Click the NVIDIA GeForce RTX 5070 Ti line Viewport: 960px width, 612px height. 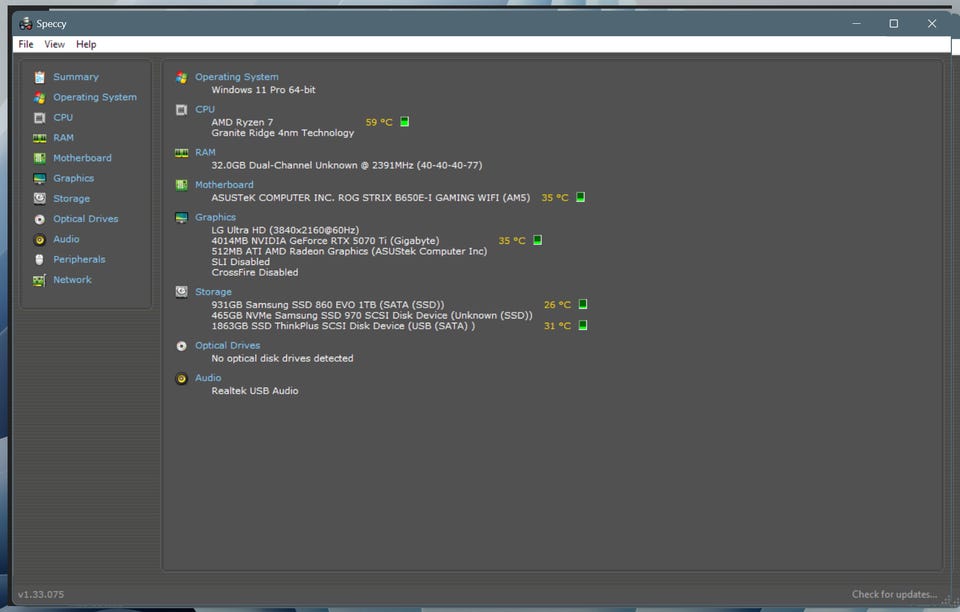tap(325, 241)
